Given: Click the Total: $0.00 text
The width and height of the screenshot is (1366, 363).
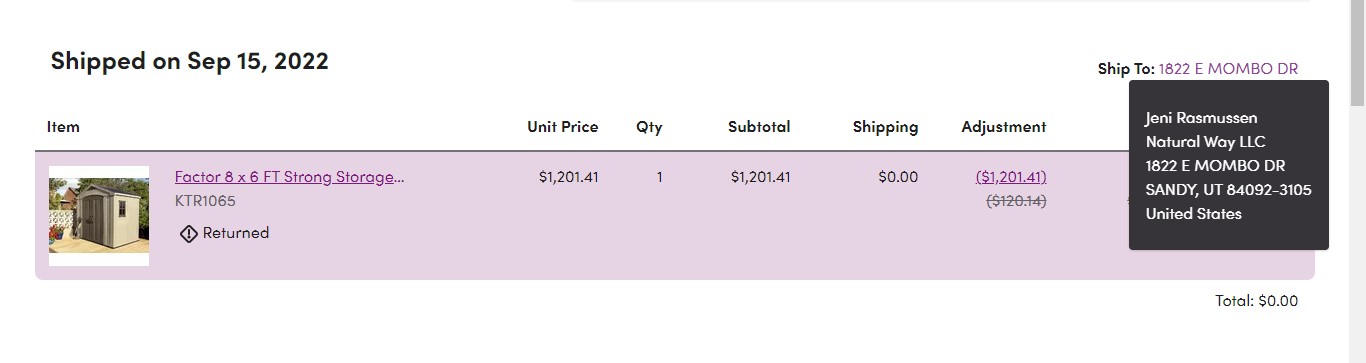Looking at the screenshot, I should pyautogui.click(x=1256, y=300).
